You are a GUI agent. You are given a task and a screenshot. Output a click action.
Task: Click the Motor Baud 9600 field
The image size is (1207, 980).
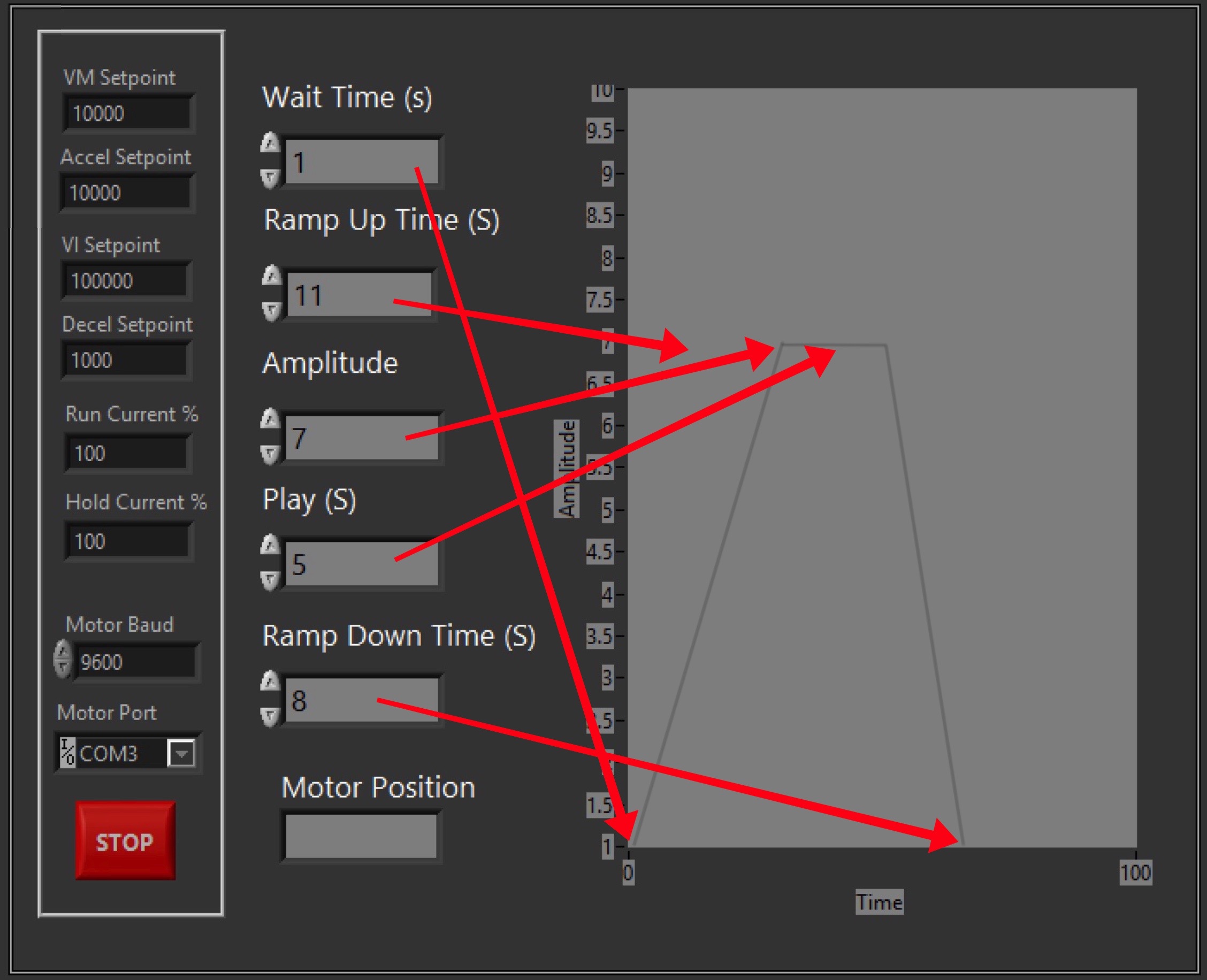click(x=136, y=662)
